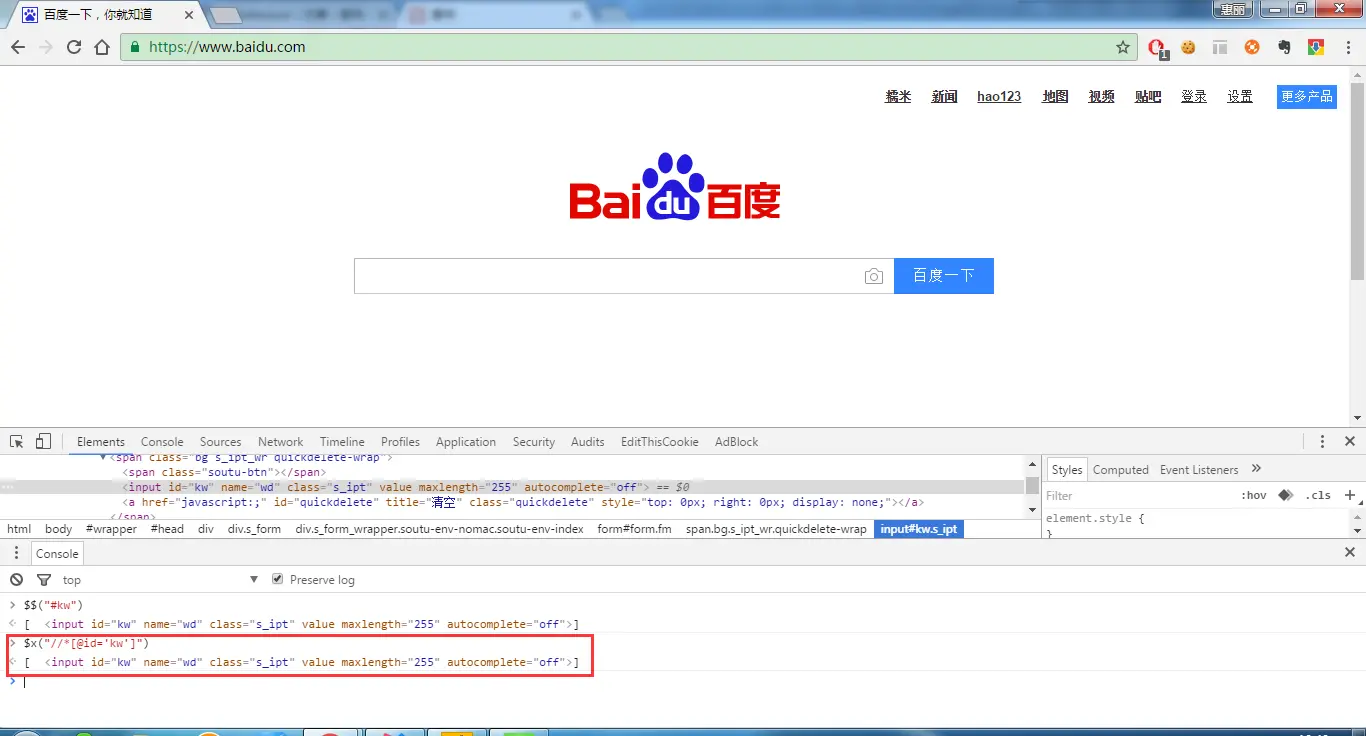Clear the console with the ban icon
This screenshot has height=736, width=1366.
(x=17, y=580)
